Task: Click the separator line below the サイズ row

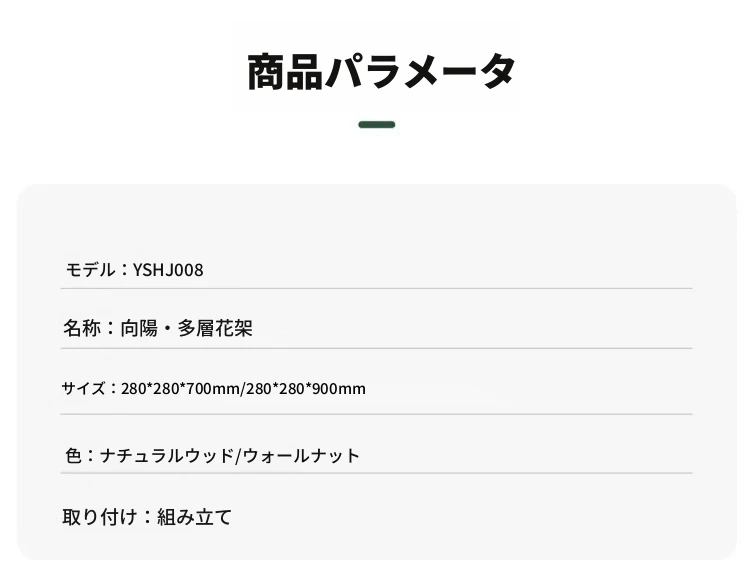Action: coord(376,414)
